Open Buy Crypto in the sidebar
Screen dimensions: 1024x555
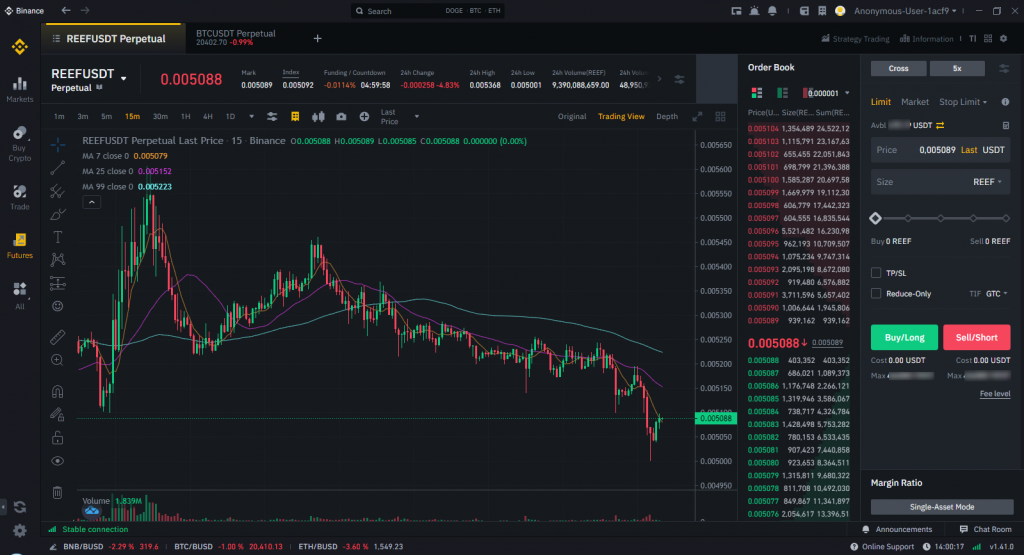(20, 144)
